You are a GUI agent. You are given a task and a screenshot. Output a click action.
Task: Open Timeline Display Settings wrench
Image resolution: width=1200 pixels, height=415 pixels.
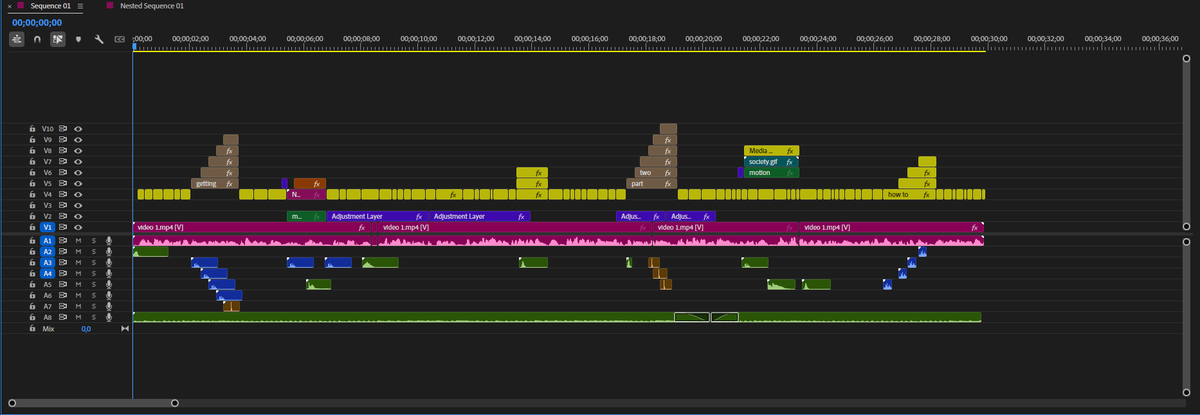coord(99,39)
